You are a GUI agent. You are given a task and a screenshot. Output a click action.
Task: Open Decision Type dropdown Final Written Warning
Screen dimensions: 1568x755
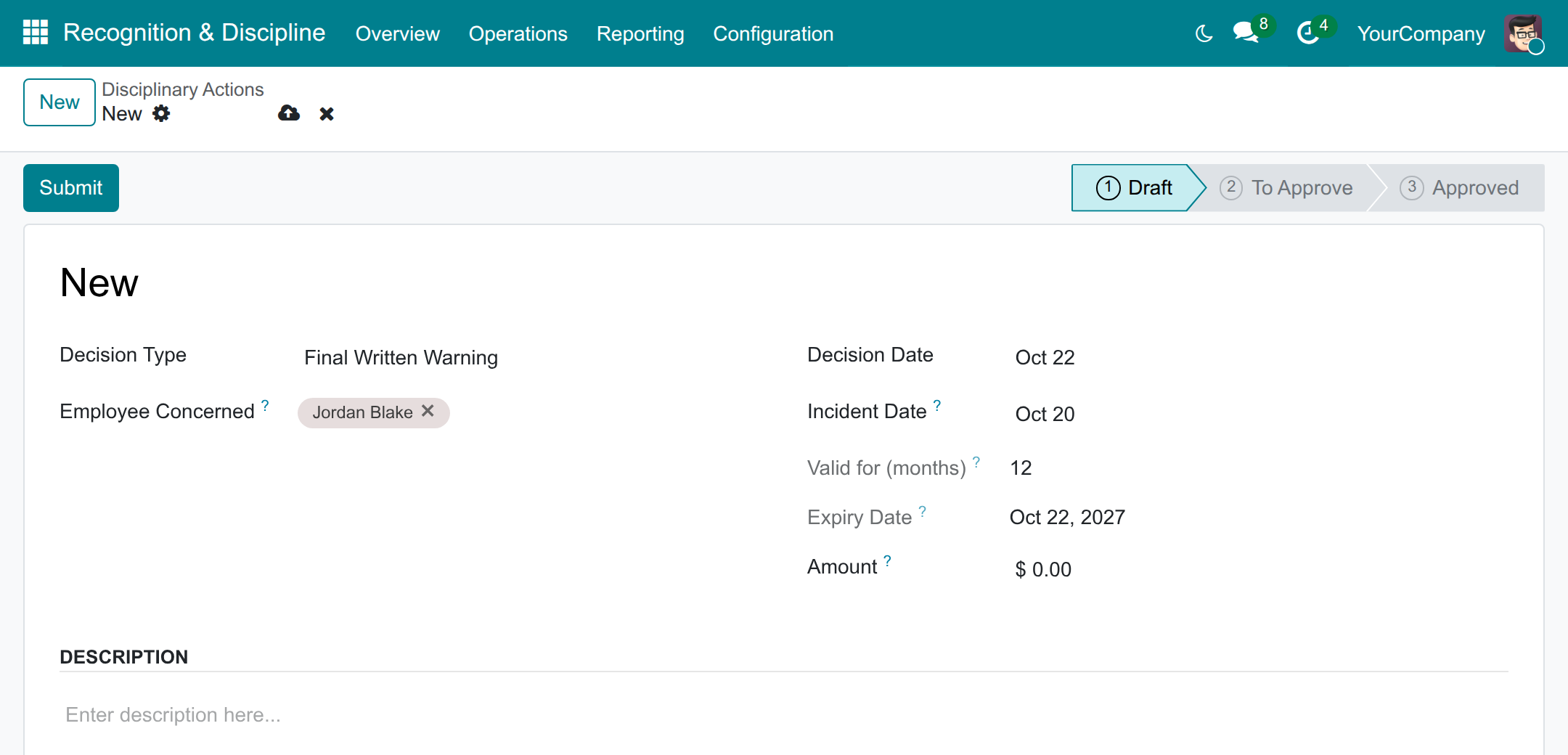pos(530,357)
